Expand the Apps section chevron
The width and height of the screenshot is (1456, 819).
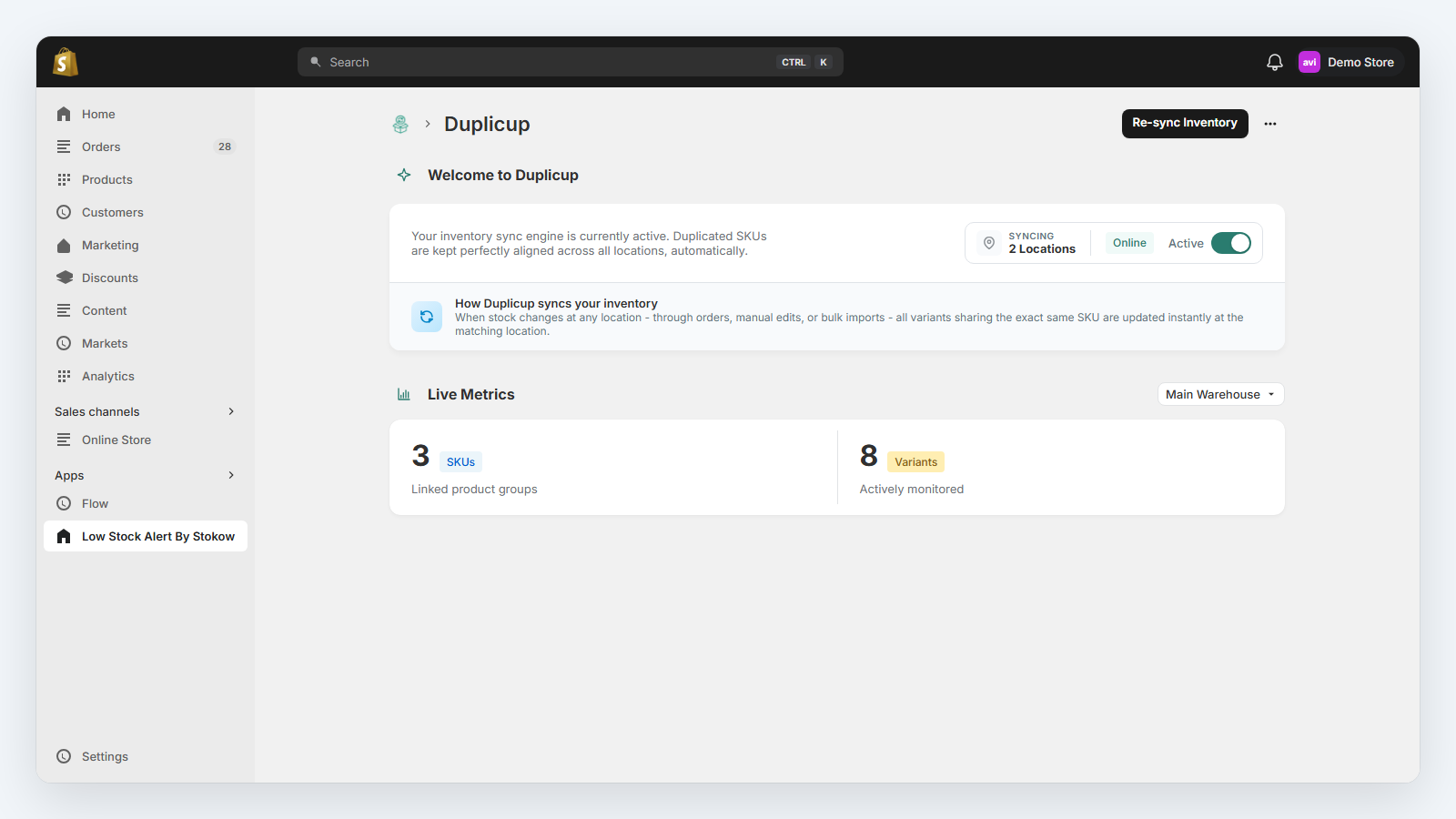(x=231, y=475)
